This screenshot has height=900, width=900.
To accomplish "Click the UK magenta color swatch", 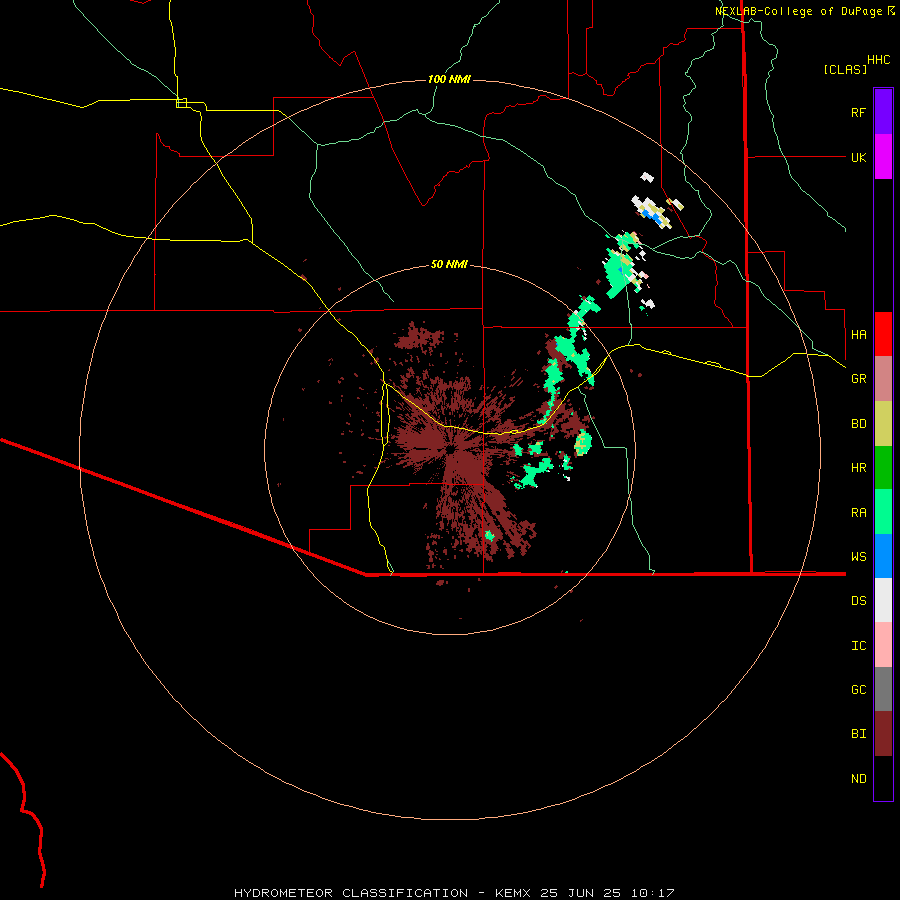I will click(883, 157).
